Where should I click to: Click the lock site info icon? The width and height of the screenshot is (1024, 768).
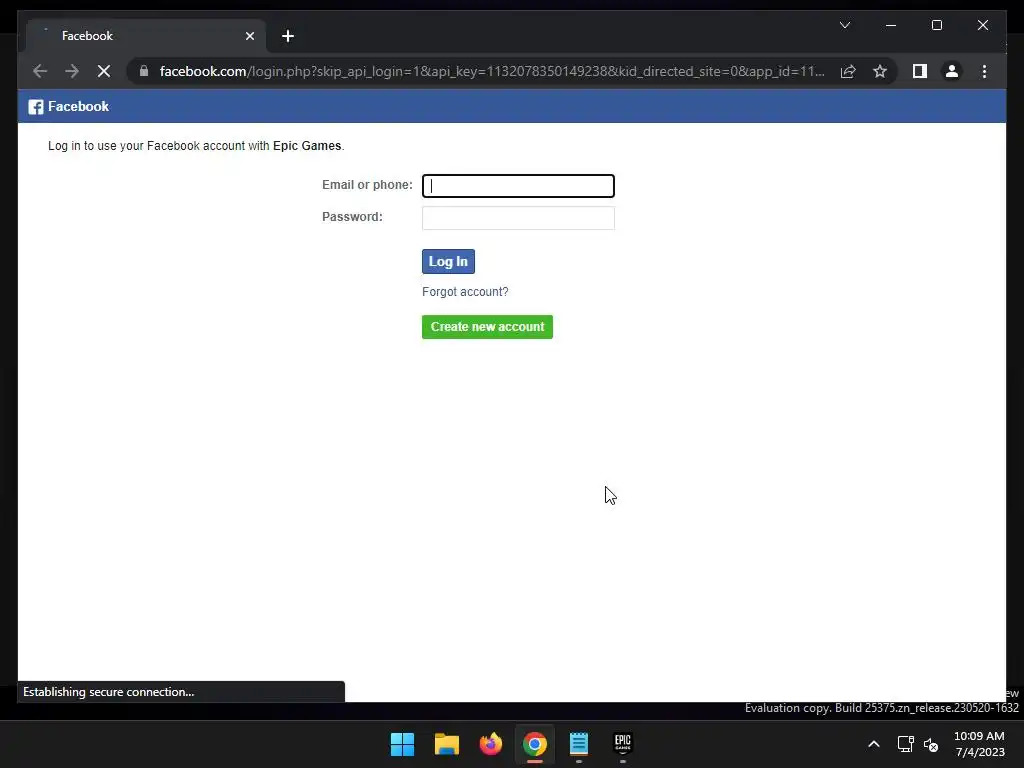click(x=144, y=71)
